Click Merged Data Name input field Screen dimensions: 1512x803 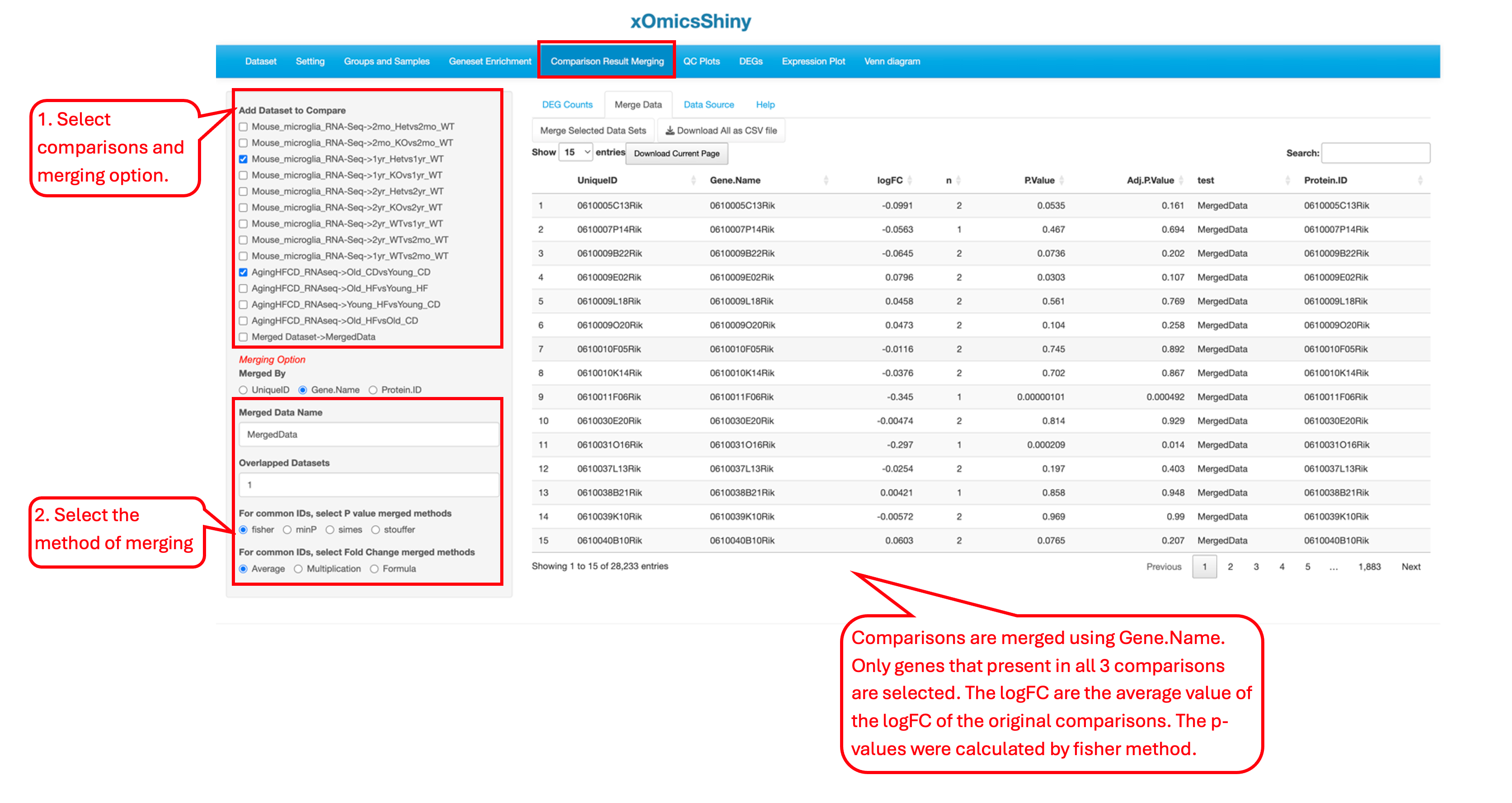(369, 434)
